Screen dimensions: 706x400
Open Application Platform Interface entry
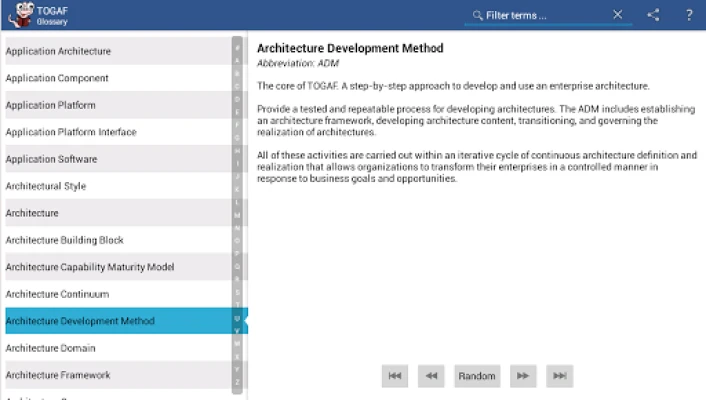[115, 132]
